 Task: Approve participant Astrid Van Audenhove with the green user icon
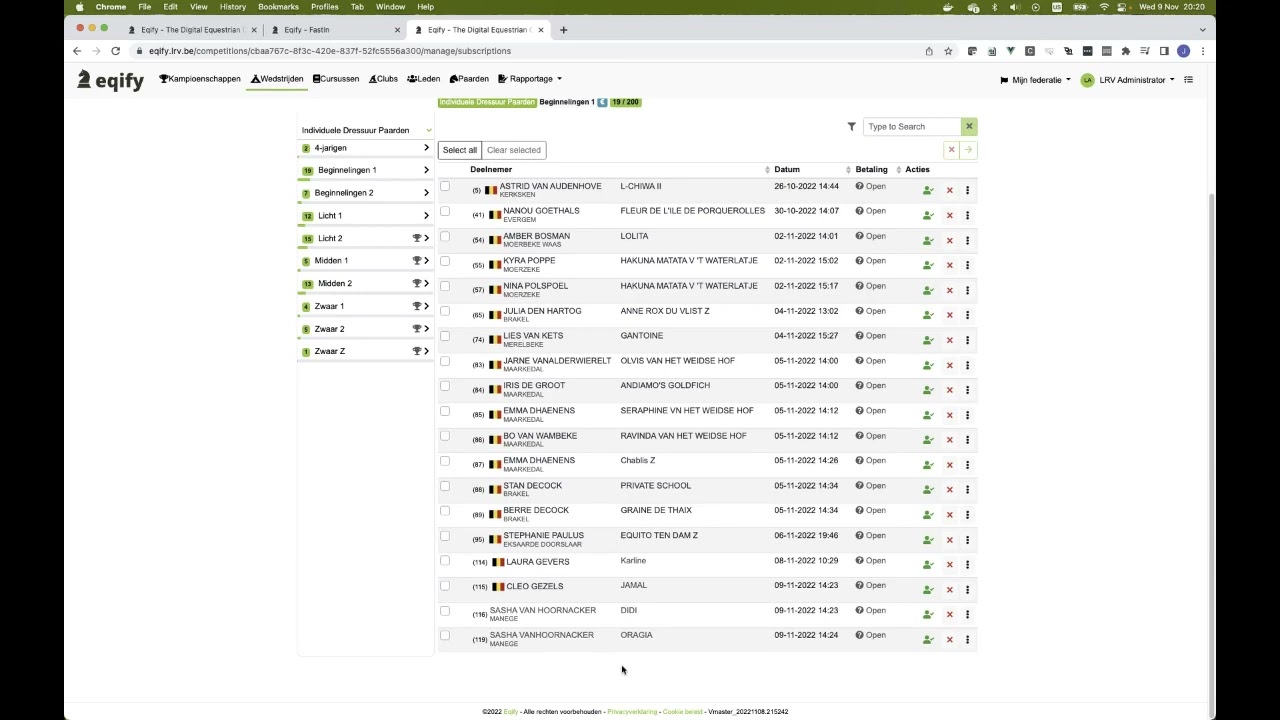928,190
